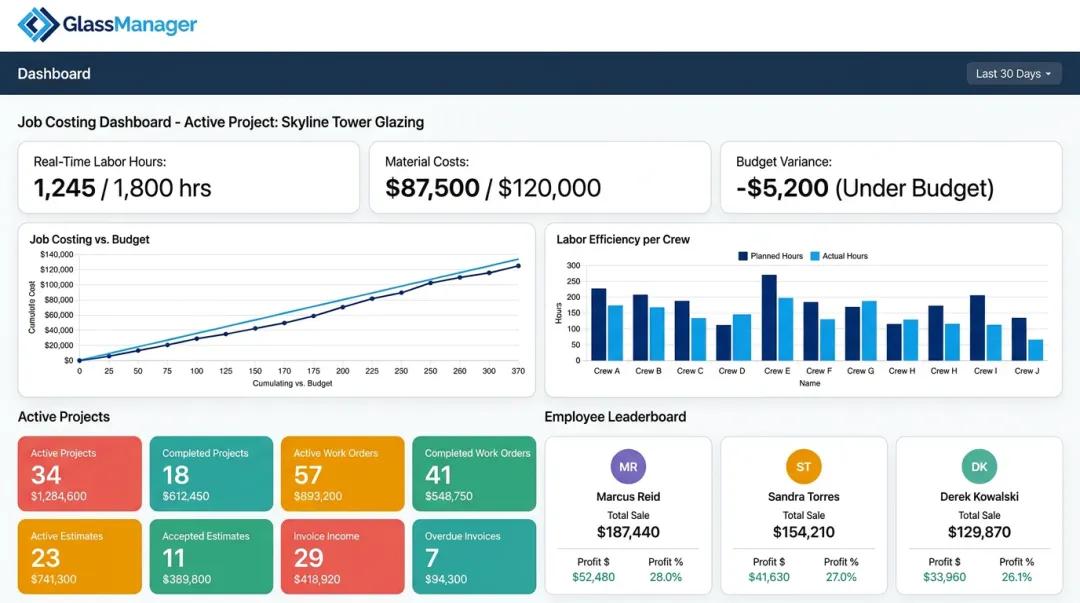Click the GlassManager diamond logo icon
The height and width of the screenshot is (603, 1080).
coord(39,25)
